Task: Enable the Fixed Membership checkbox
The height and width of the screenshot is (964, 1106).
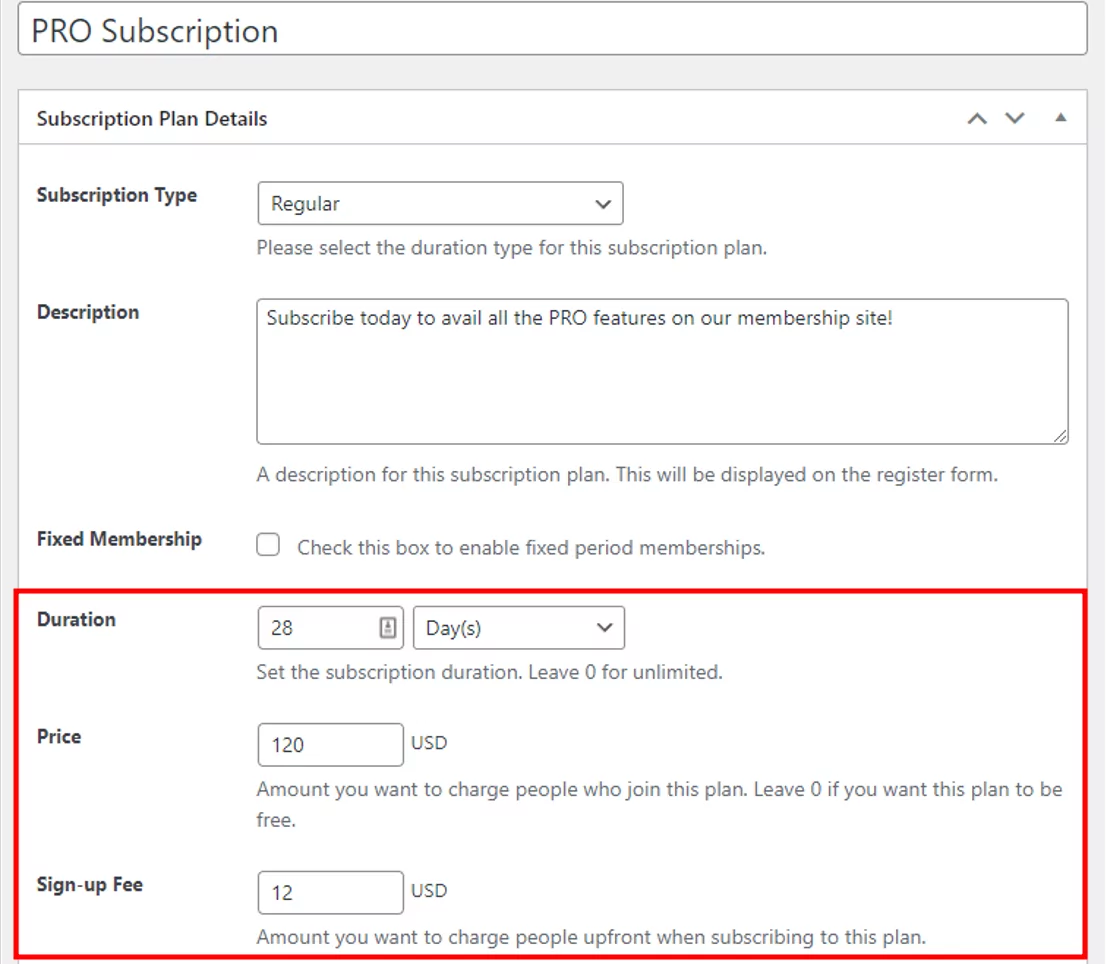Action: click(268, 545)
